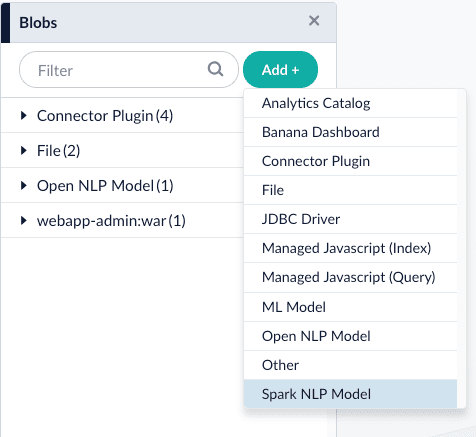Screen dimensions: 476x437
Task: Select Managed Javascript (Query) option
Action: [350, 278]
